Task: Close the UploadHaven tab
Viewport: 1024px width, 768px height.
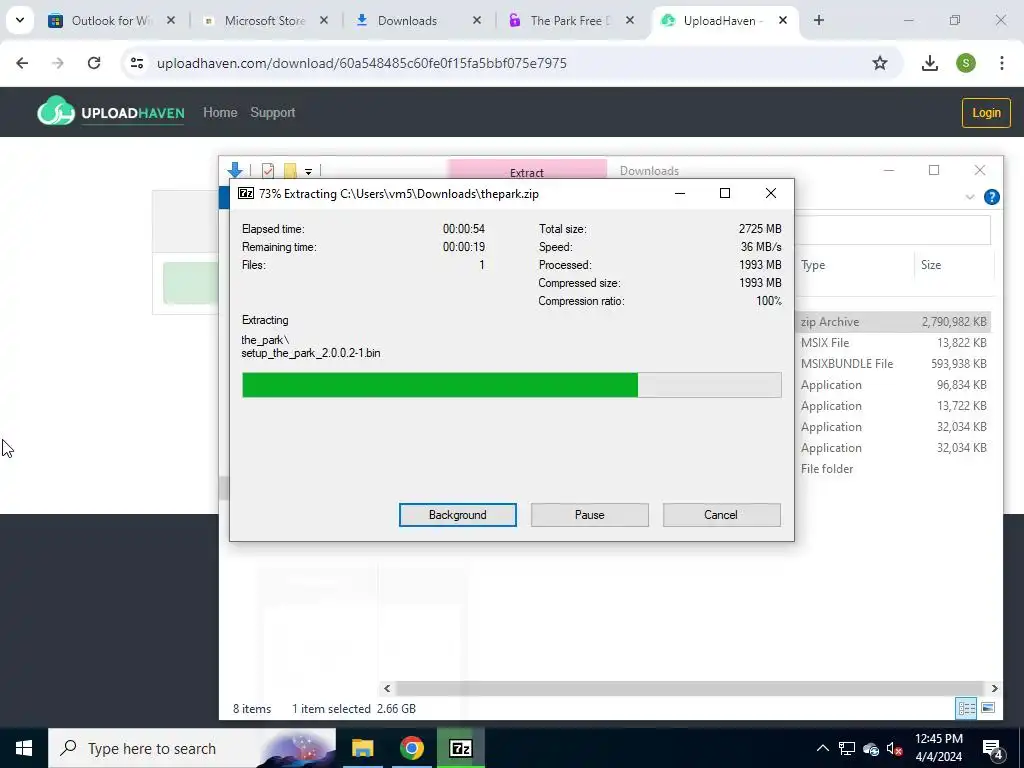Action: (782, 21)
